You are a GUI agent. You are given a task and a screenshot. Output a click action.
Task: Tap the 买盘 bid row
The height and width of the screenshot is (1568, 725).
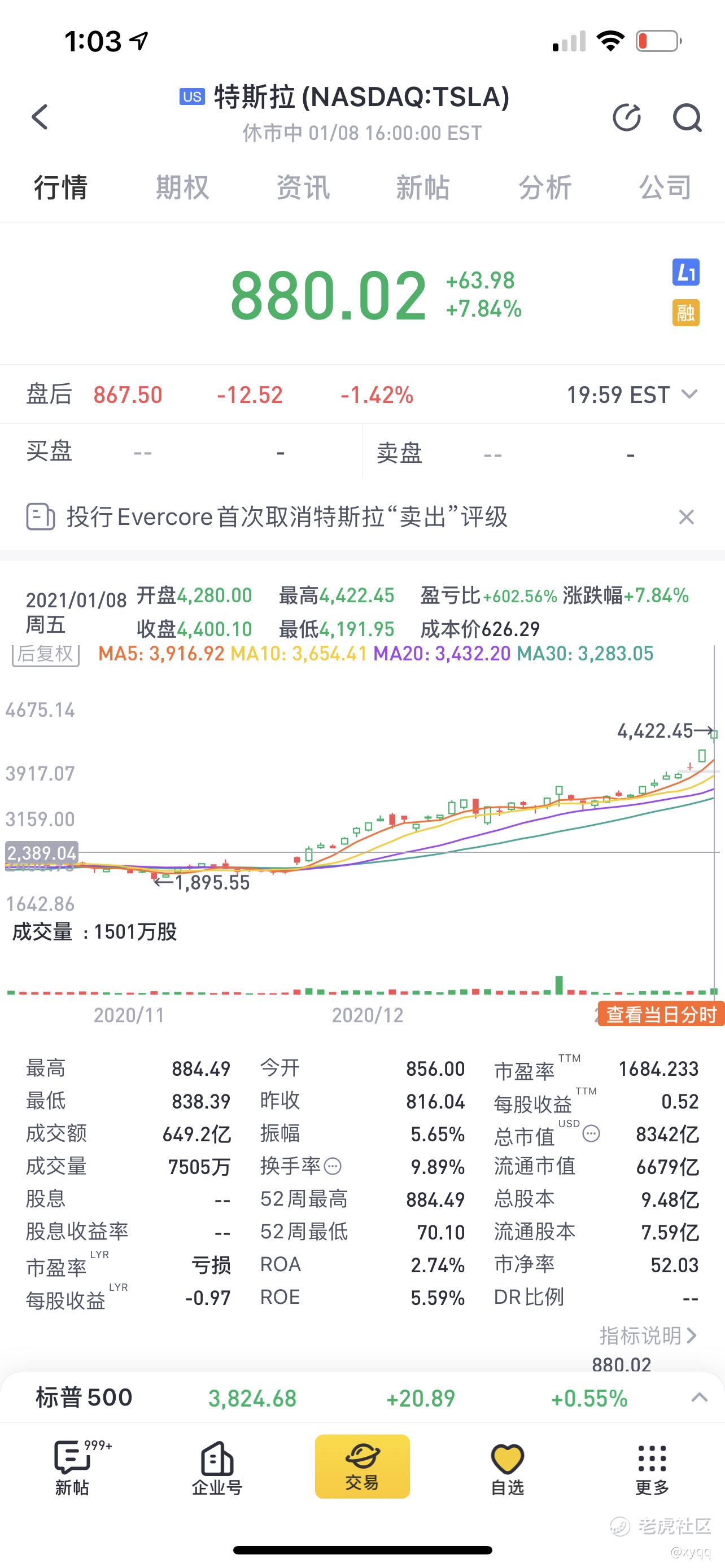tap(181, 452)
